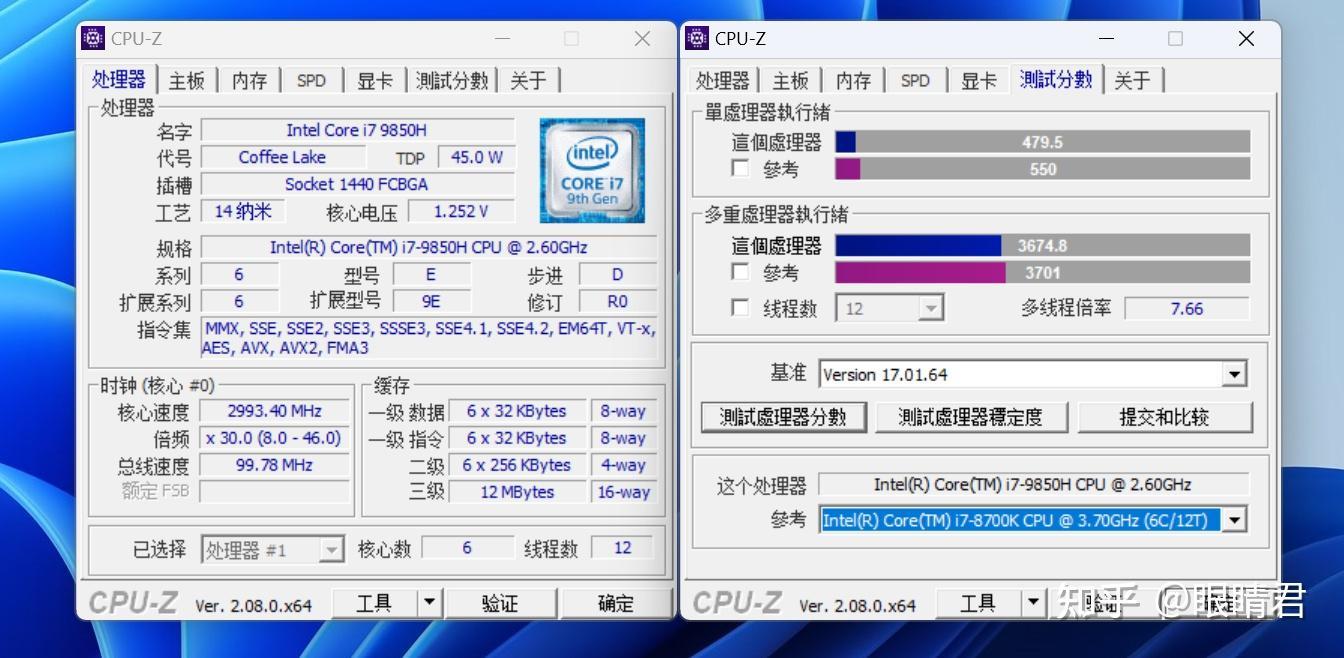Click 工具 button in left window

pos(374,603)
